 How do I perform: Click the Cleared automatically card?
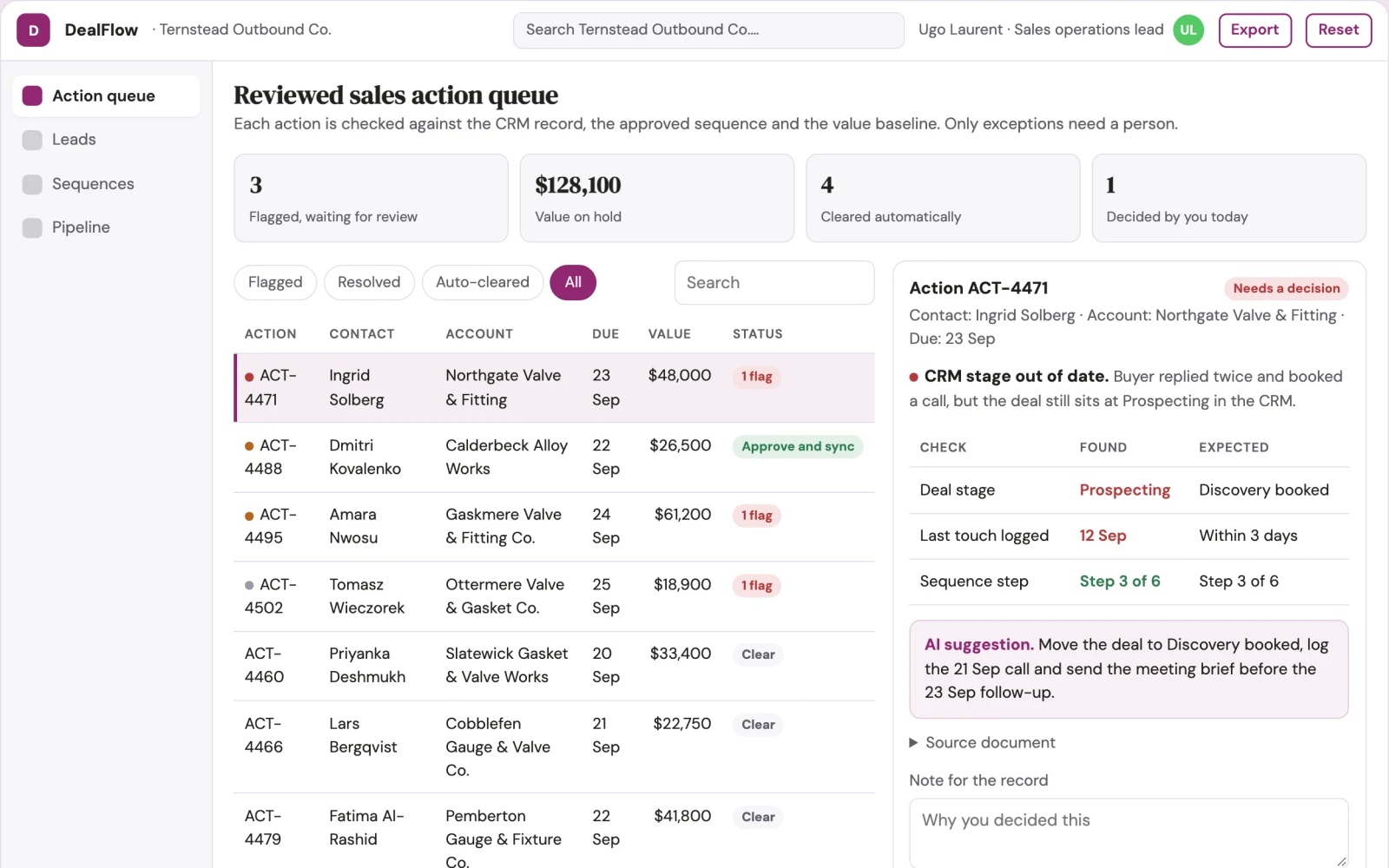[943, 198]
